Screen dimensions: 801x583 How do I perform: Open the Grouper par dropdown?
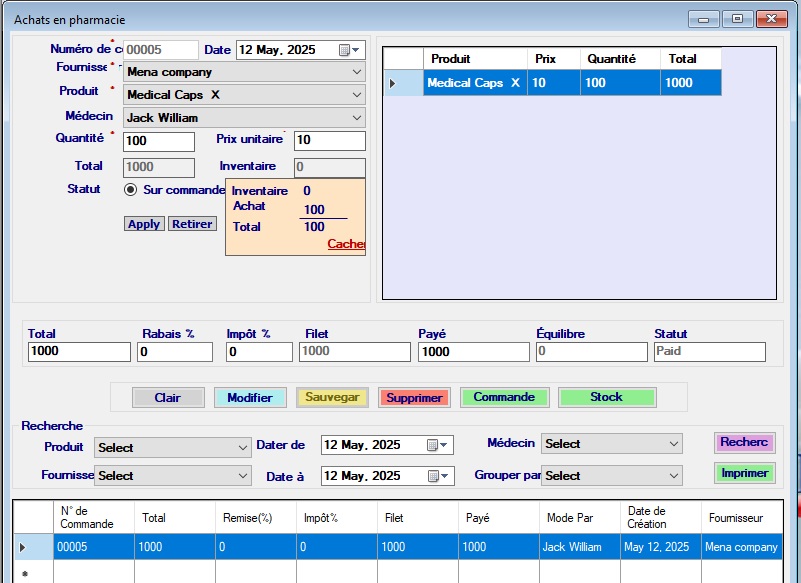coord(674,476)
